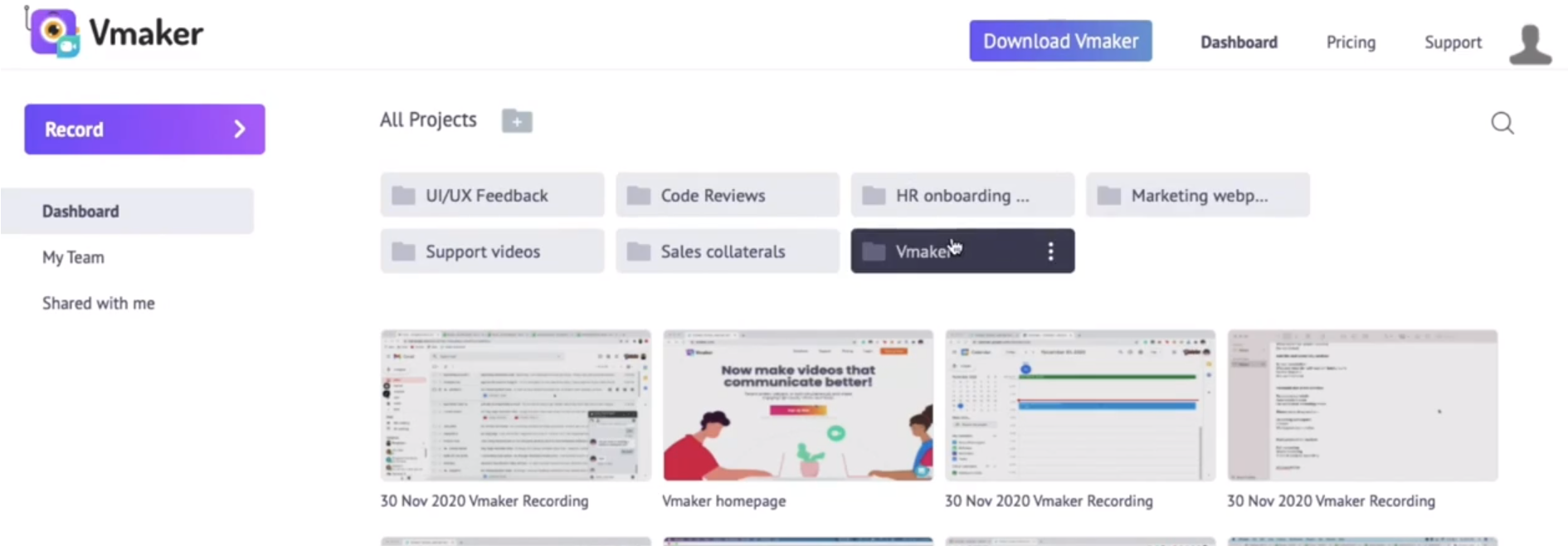Viewport: 1568px width, 546px height.
Task: Open the Pricing page
Action: [x=1351, y=42]
